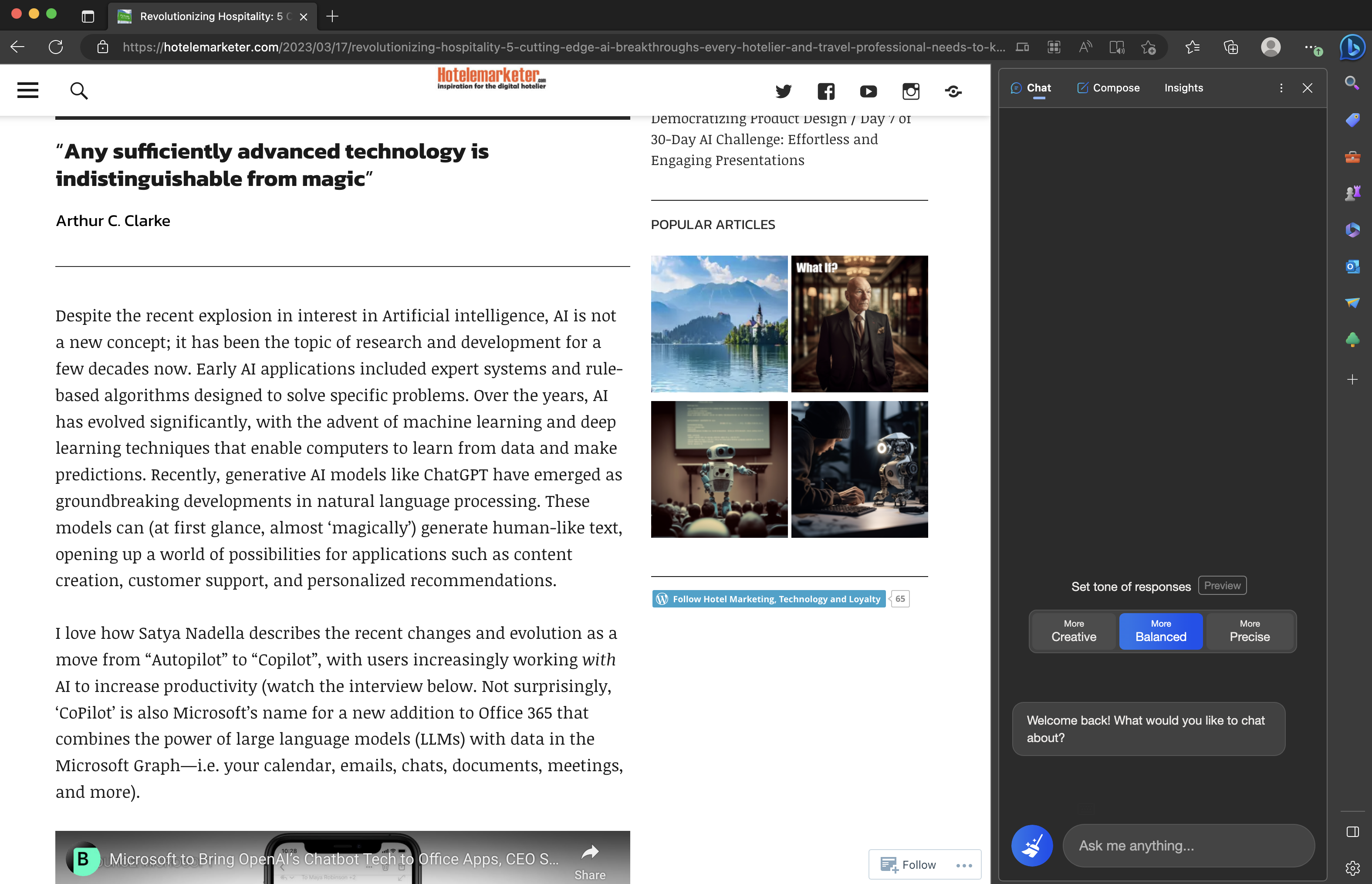Open the Bloomberg channel avatar on video
Image resolution: width=1372 pixels, height=884 pixels.
[83, 859]
